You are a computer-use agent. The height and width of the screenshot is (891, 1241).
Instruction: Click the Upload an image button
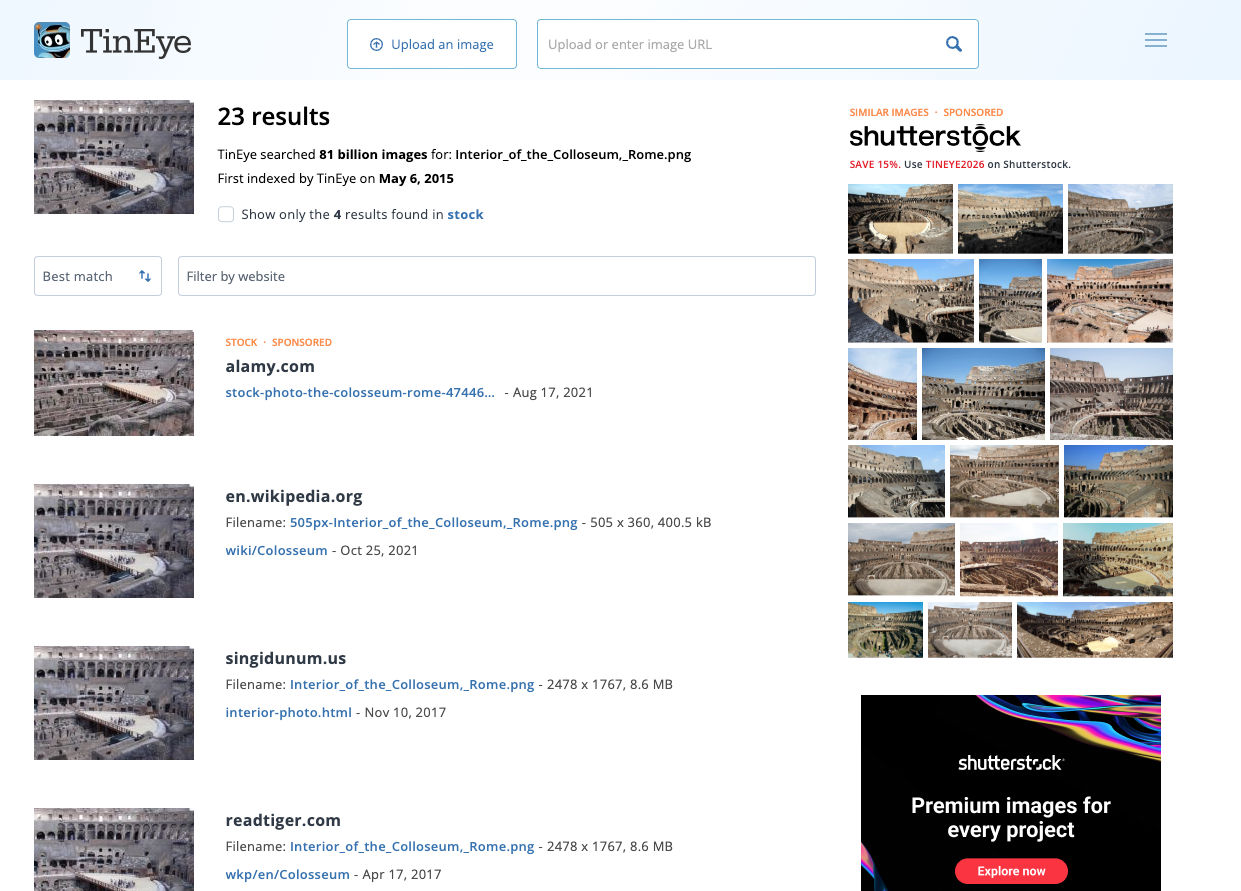tap(431, 44)
